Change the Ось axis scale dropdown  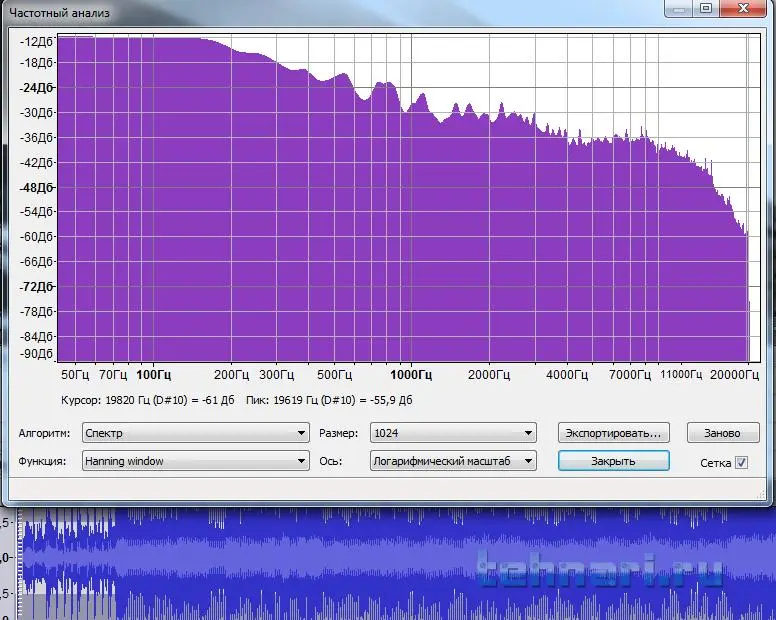(452, 461)
